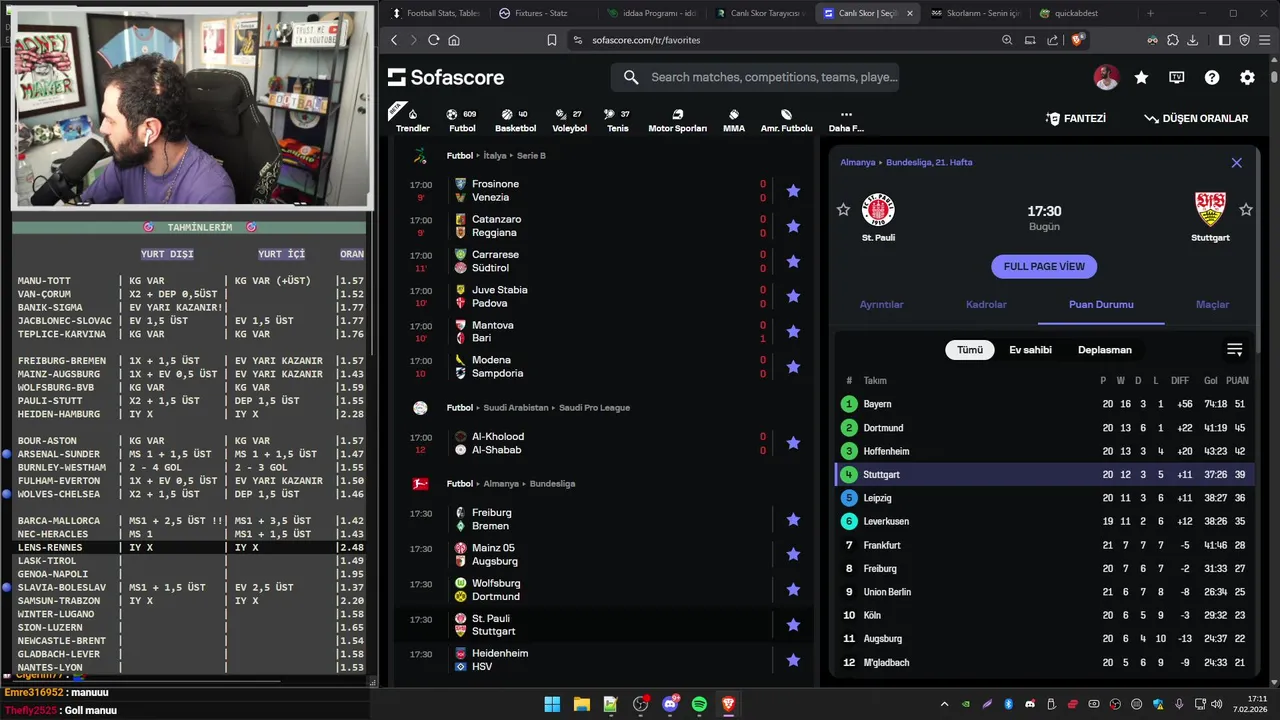
Task: Open table view options icon beside Deplasman
Action: pyautogui.click(x=1234, y=350)
